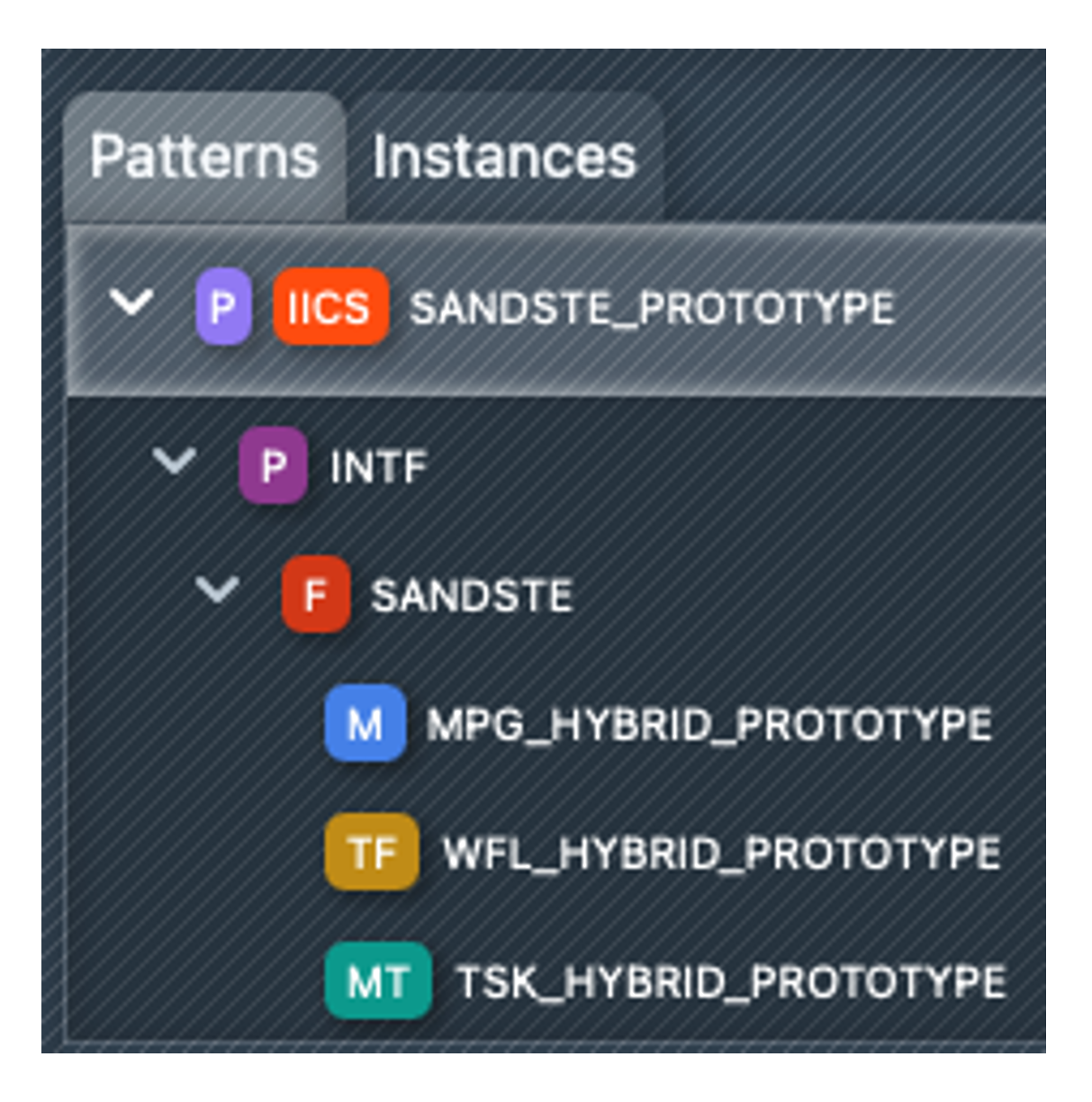Screen dimensions: 1092x1102
Task: Click the light purple P project icon
Action: pyautogui.click(x=223, y=307)
